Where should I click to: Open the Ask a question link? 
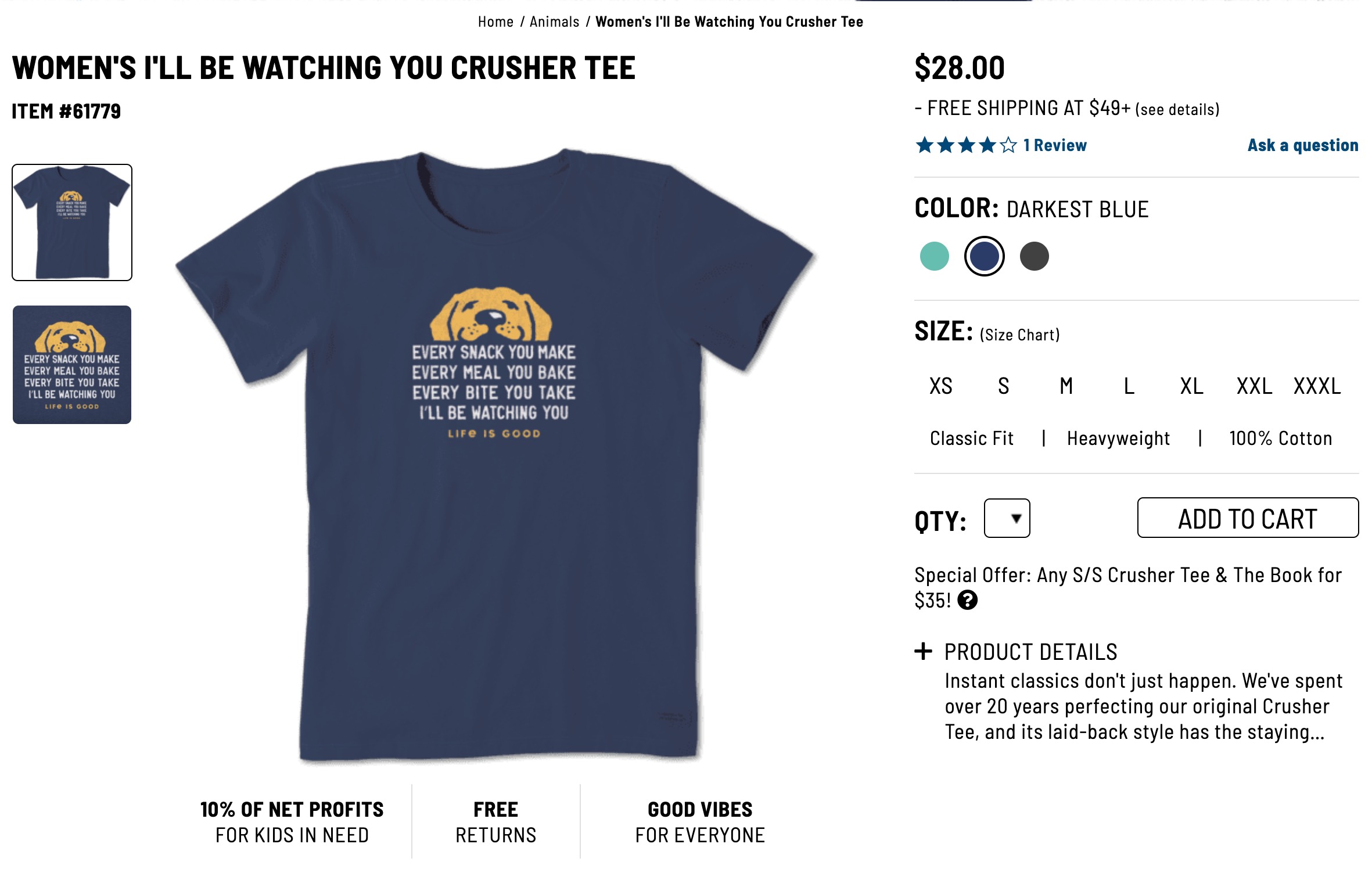[1303, 145]
